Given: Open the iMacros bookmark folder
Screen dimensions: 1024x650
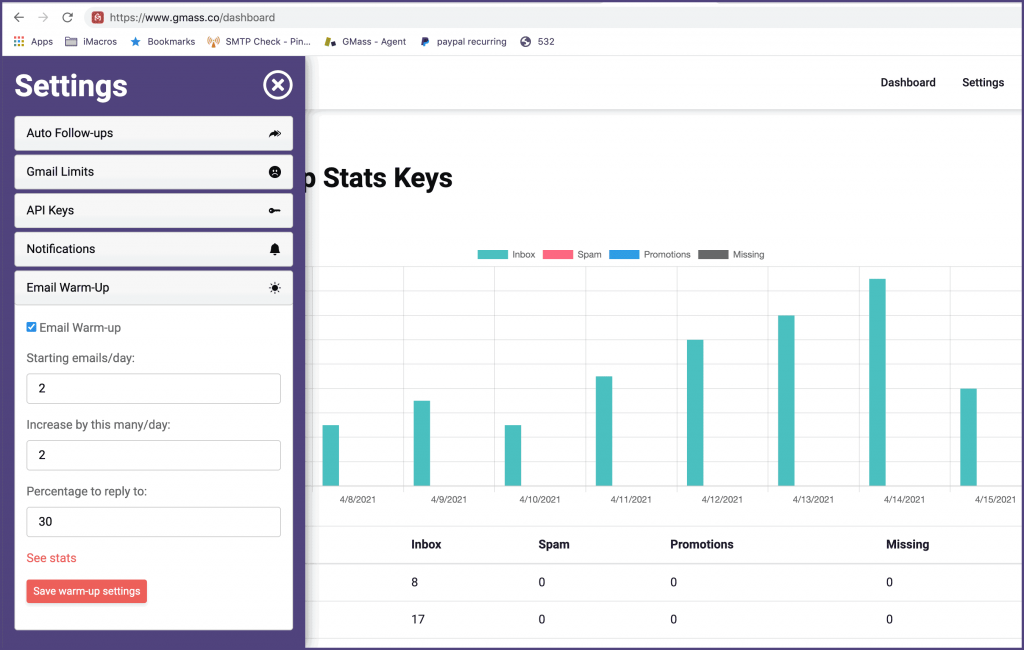Looking at the screenshot, I should [x=91, y=42].
